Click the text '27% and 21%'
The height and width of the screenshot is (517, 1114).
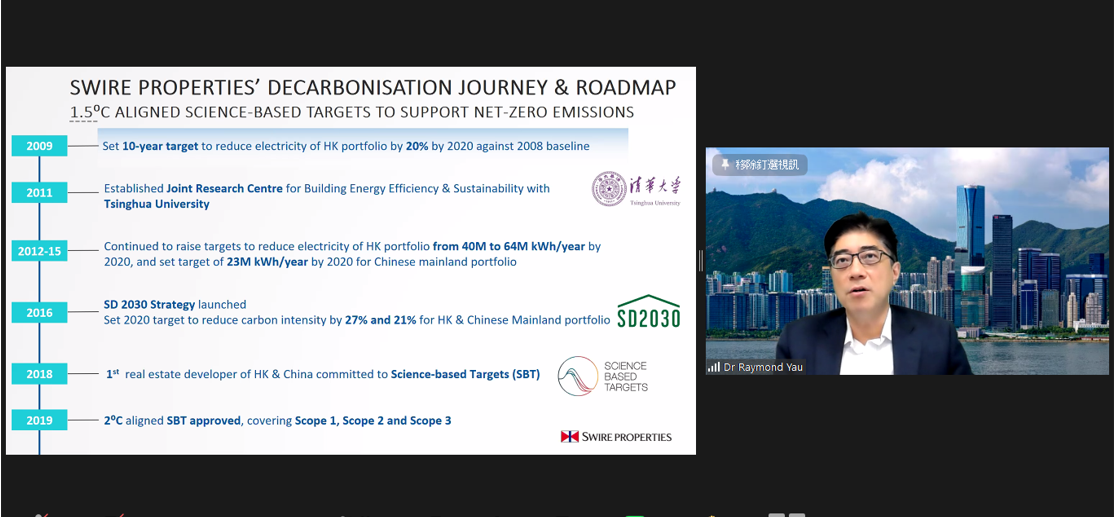(x=379, y=320)
